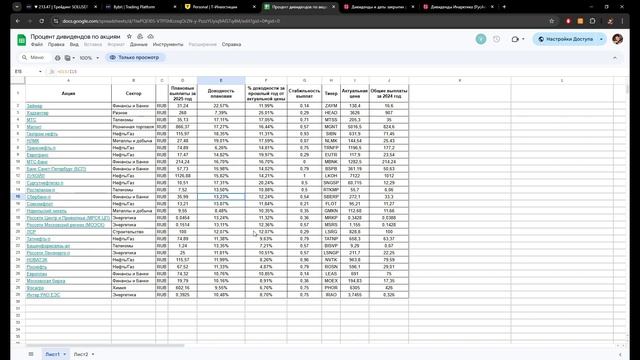Click the Доходность плановая header cell
640x360 pixels.
point(221,93)
